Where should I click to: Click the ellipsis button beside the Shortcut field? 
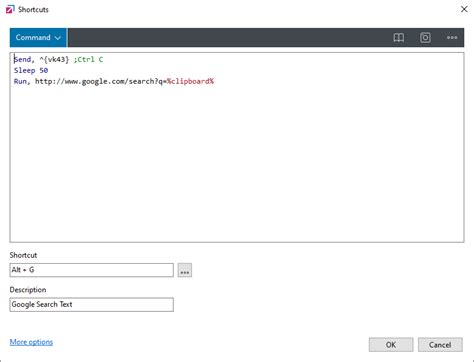tap(185, 270)
